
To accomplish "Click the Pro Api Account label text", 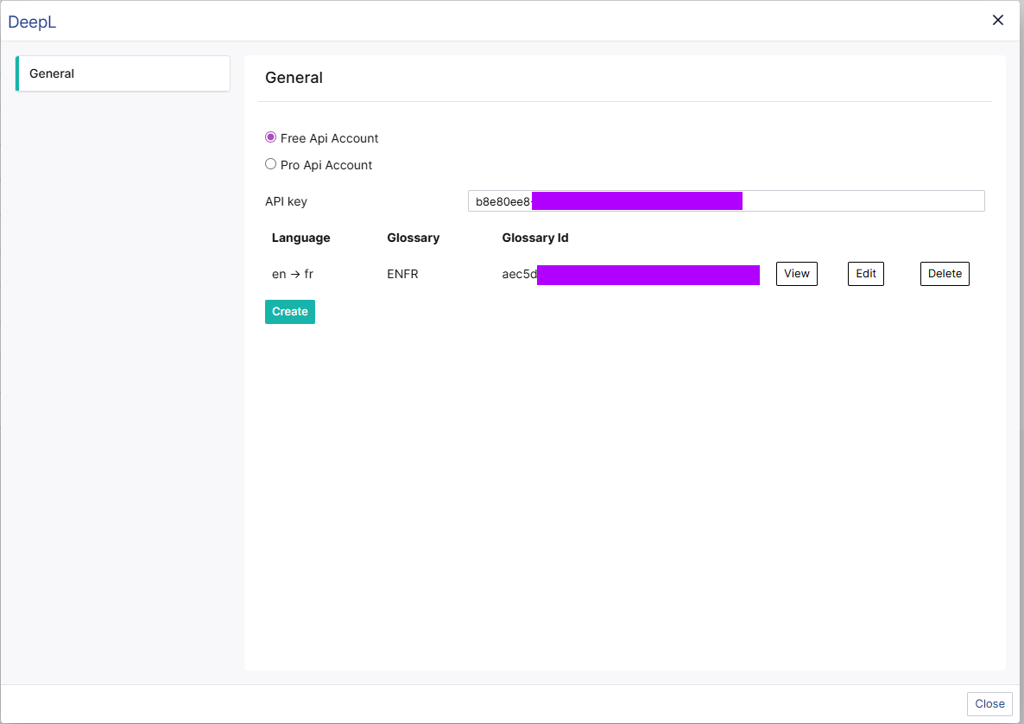I will (x=326, y=165).
